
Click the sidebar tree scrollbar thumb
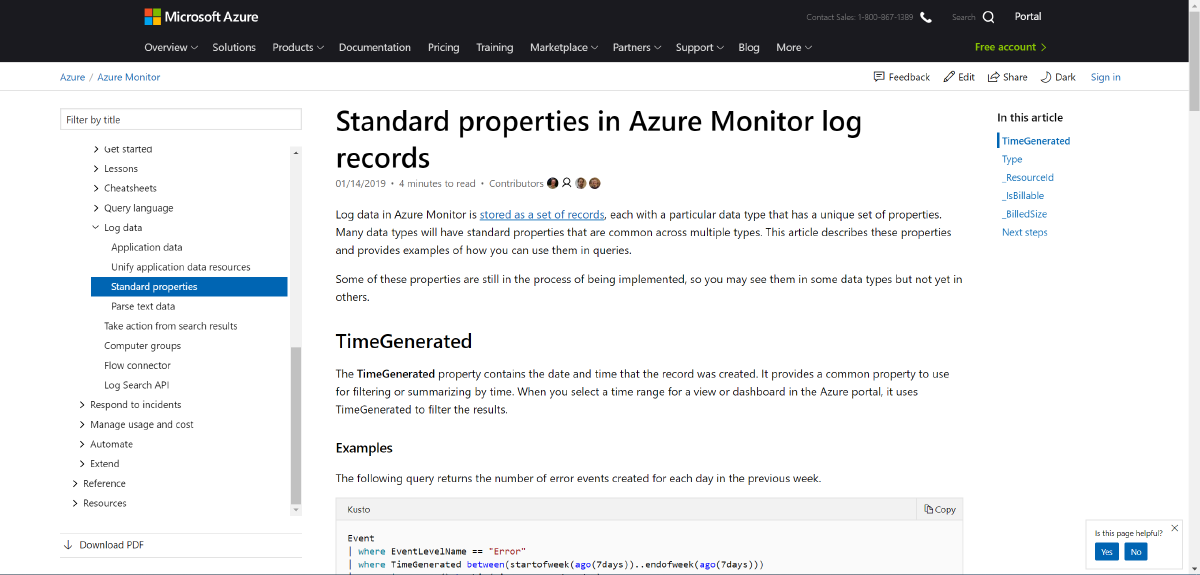pyautogui.click(x=295, y=425)
